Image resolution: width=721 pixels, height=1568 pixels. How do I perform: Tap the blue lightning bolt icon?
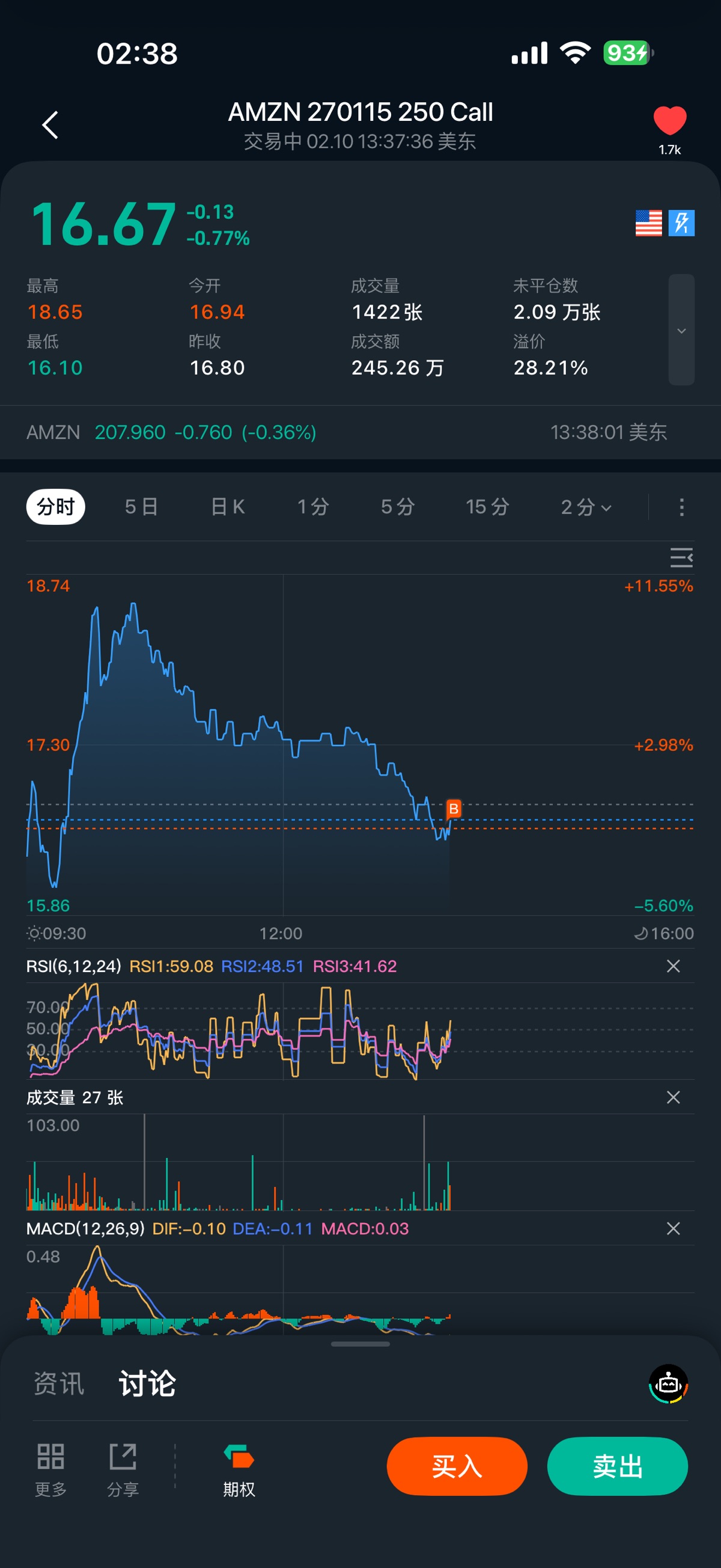pyautogui.click(x=681, y=223)
